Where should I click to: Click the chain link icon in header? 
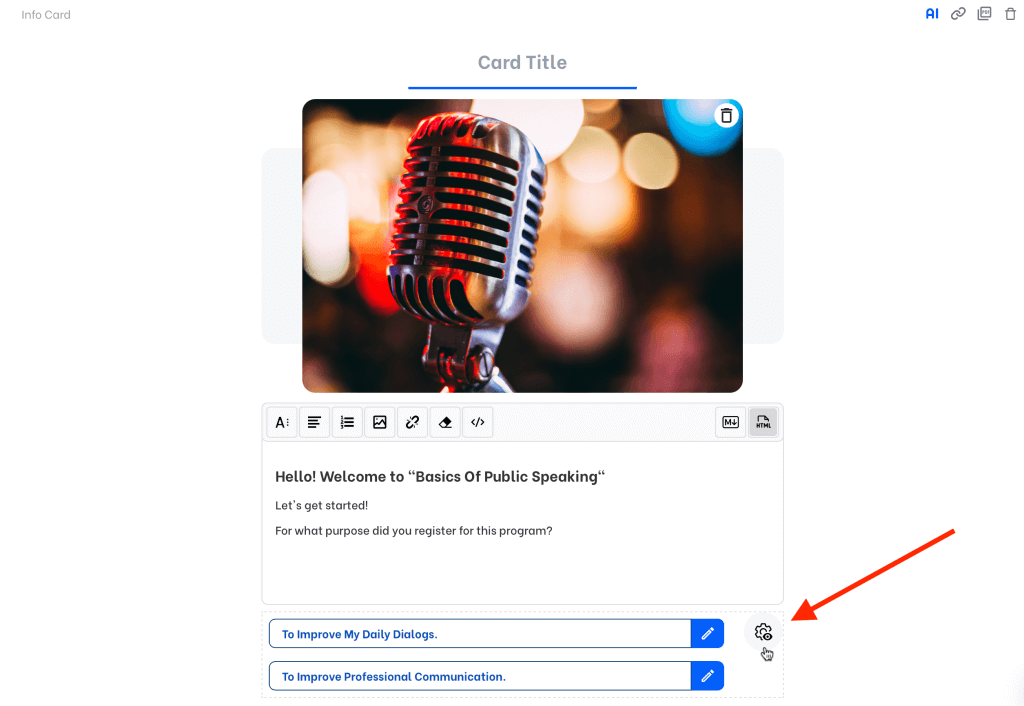[x=958, y=14]
